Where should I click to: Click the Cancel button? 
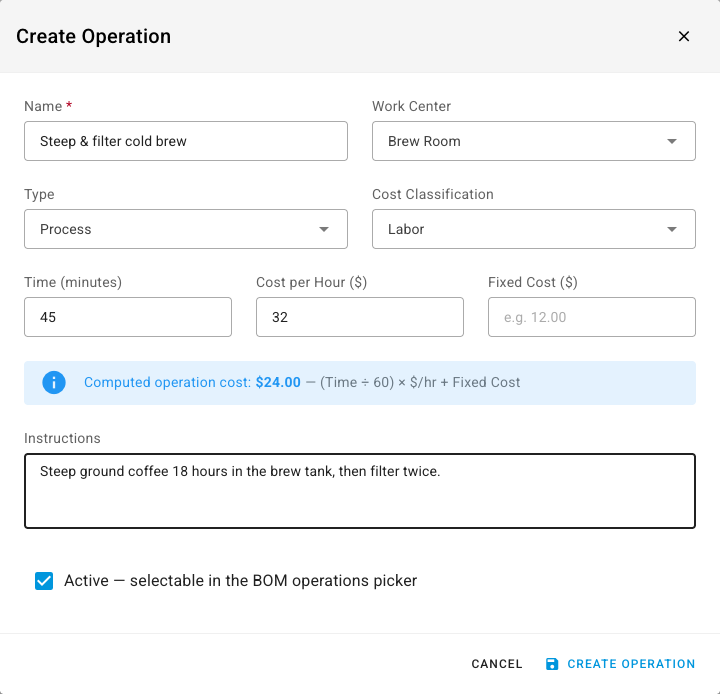[497, 664]
